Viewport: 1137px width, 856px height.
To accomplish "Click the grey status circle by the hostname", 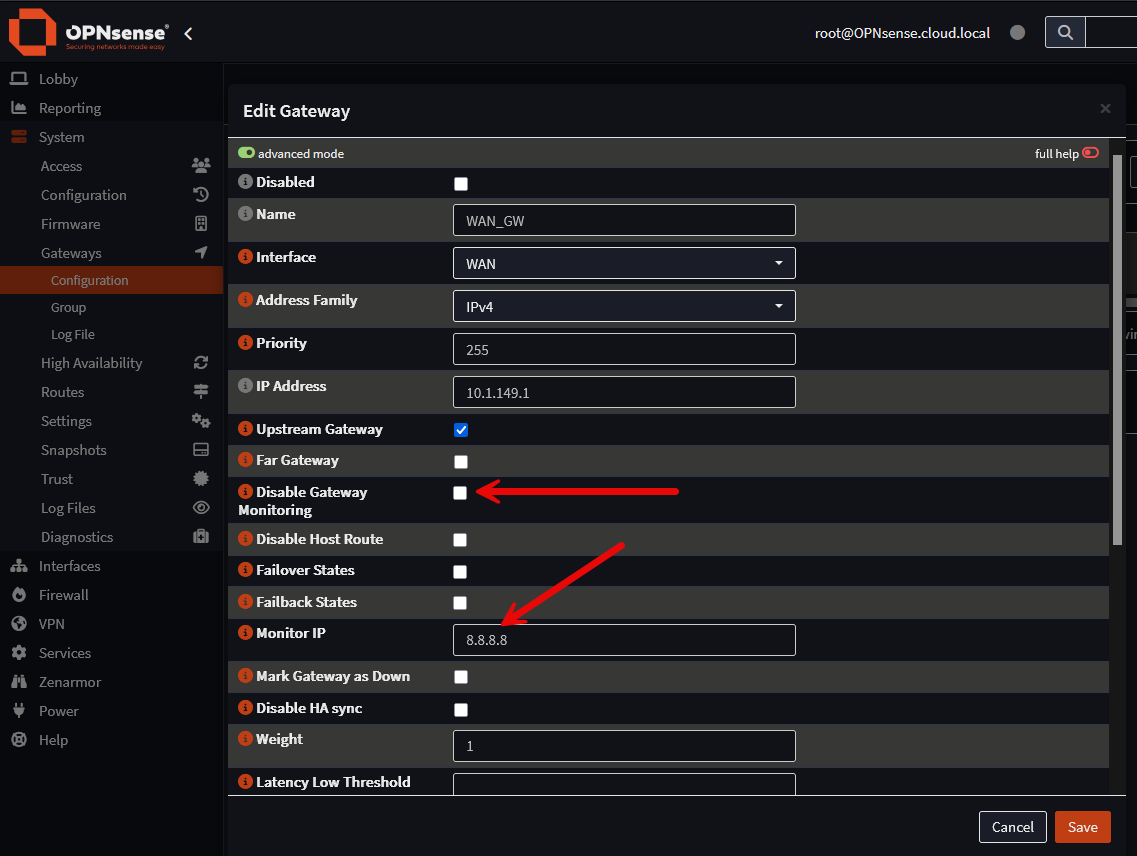I will (x=1017, y=33).
